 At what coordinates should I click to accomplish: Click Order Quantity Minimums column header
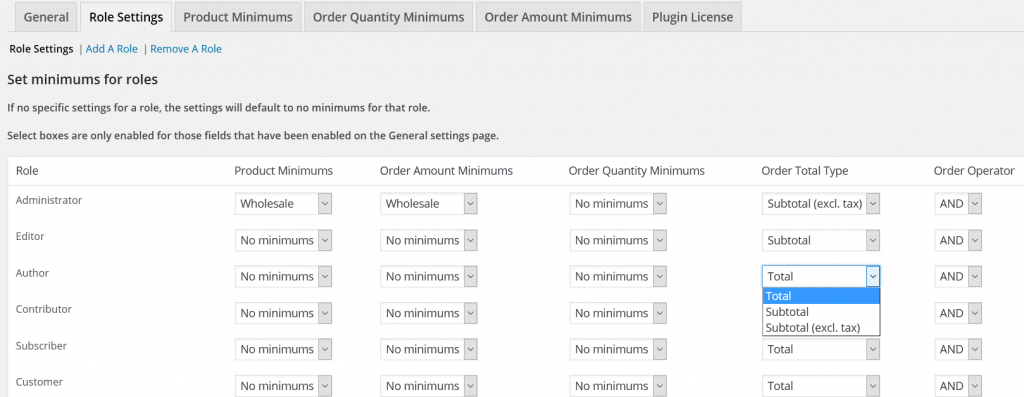pos(637,171)
